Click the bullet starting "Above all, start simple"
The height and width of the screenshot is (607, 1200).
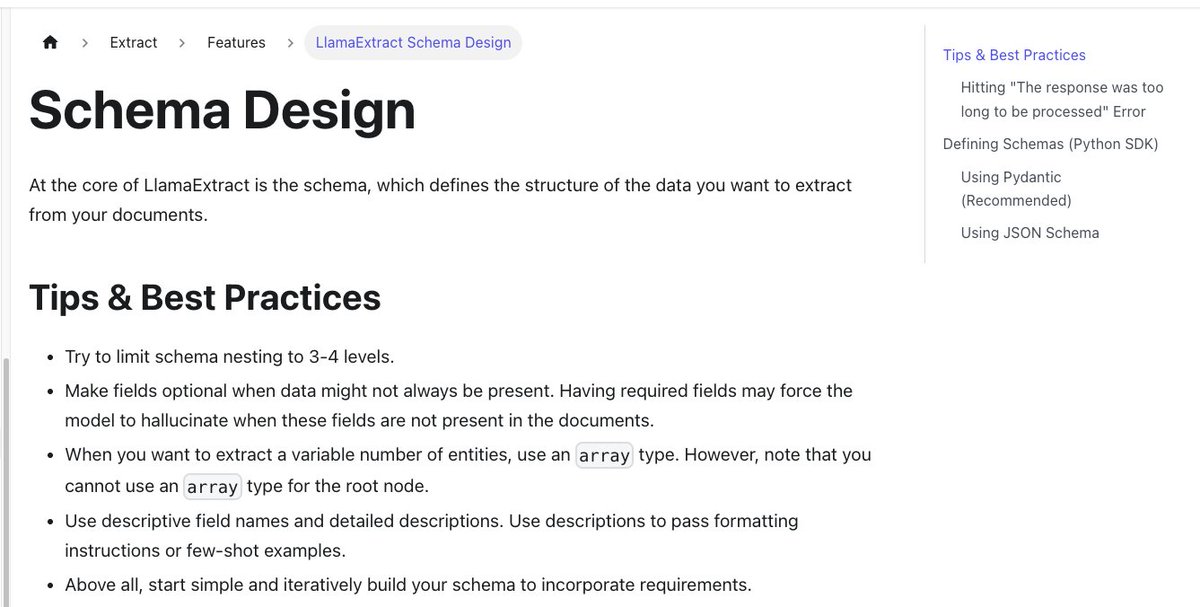coord(408,585)
